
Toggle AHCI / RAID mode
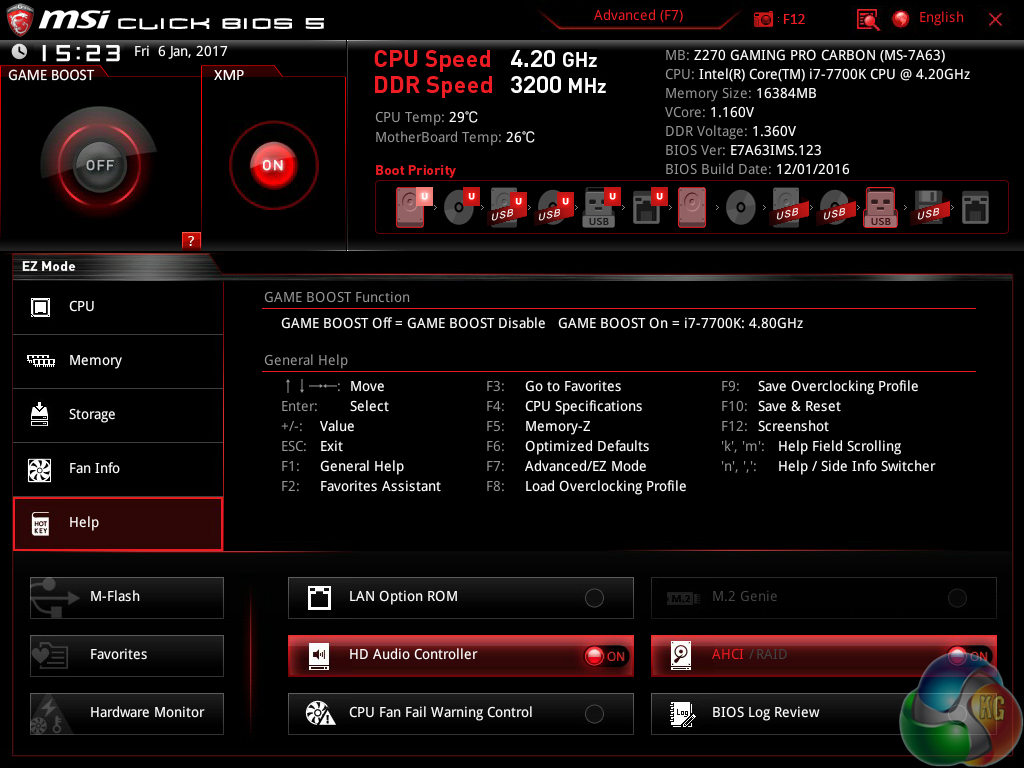(824, 655)
